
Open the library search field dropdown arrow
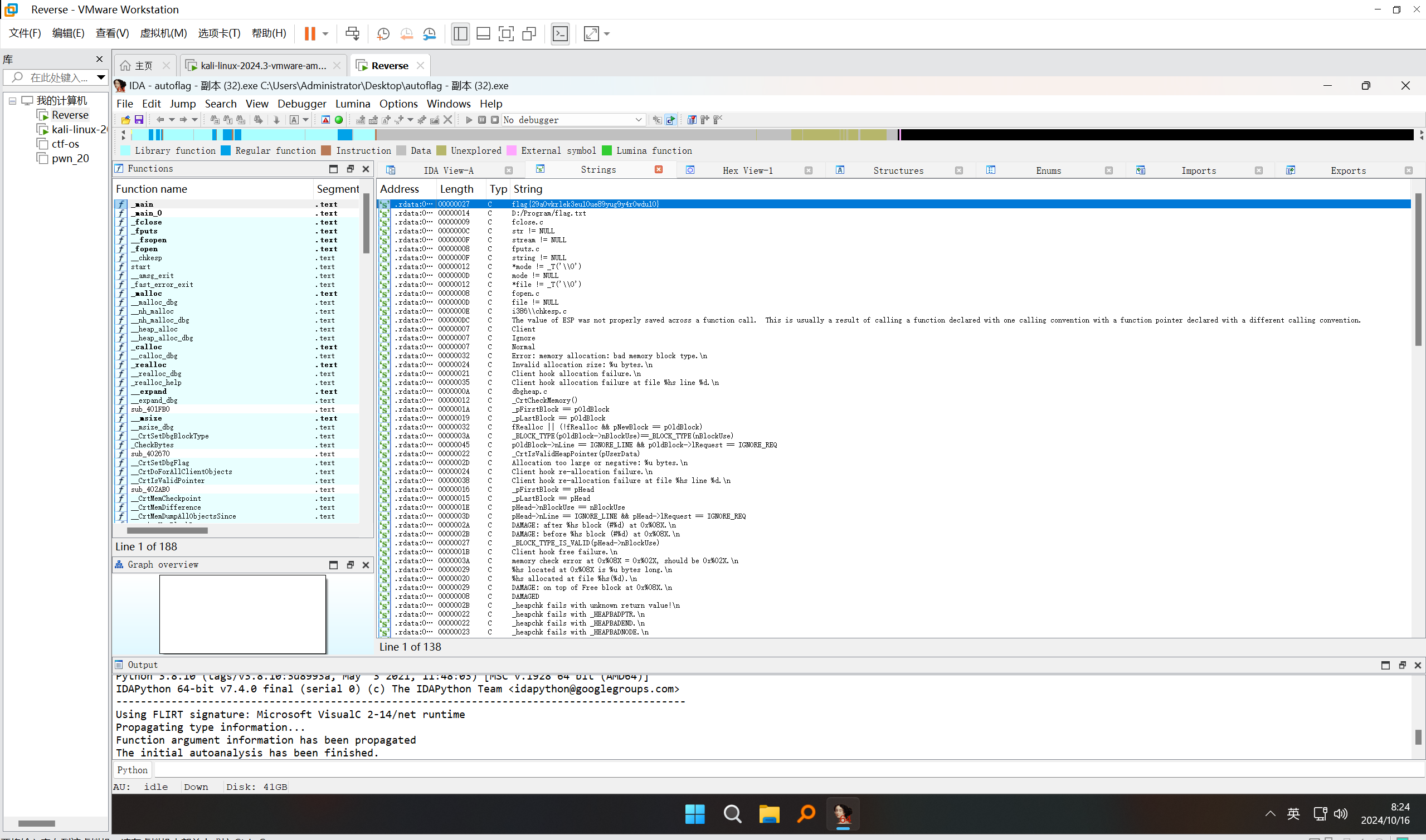(x=101, y=77)
